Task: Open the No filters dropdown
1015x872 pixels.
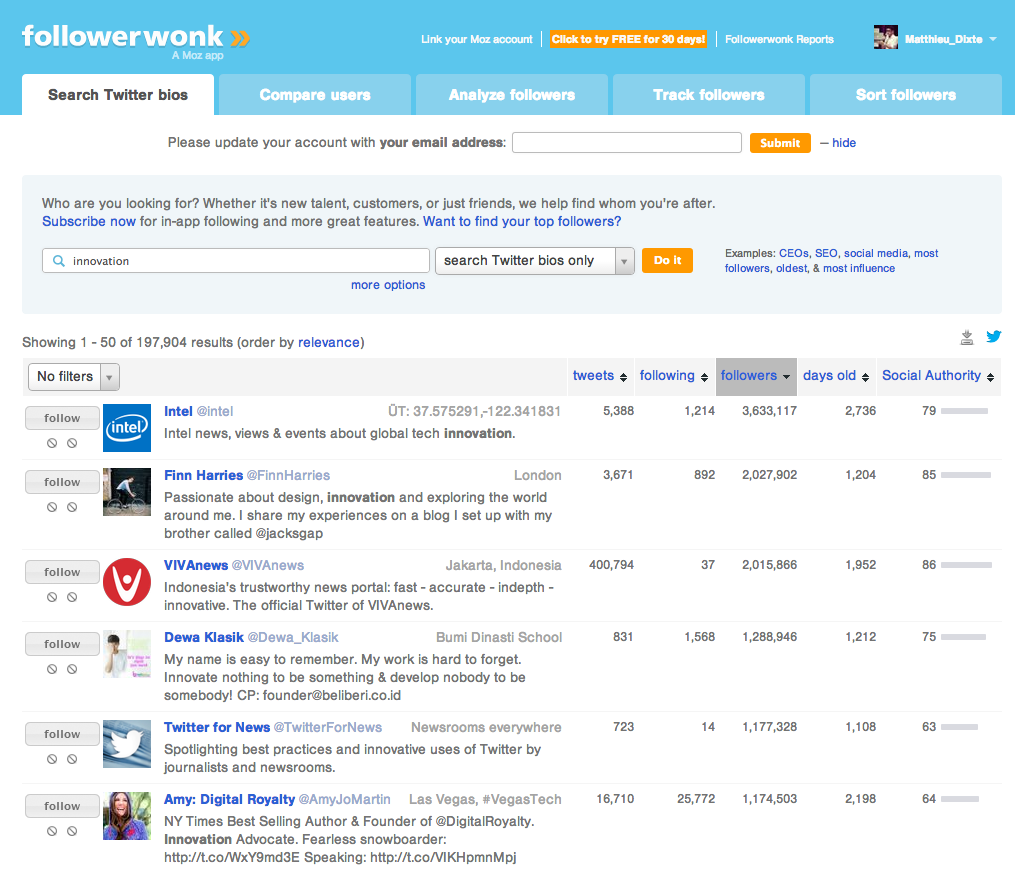Action: (74, 377)
